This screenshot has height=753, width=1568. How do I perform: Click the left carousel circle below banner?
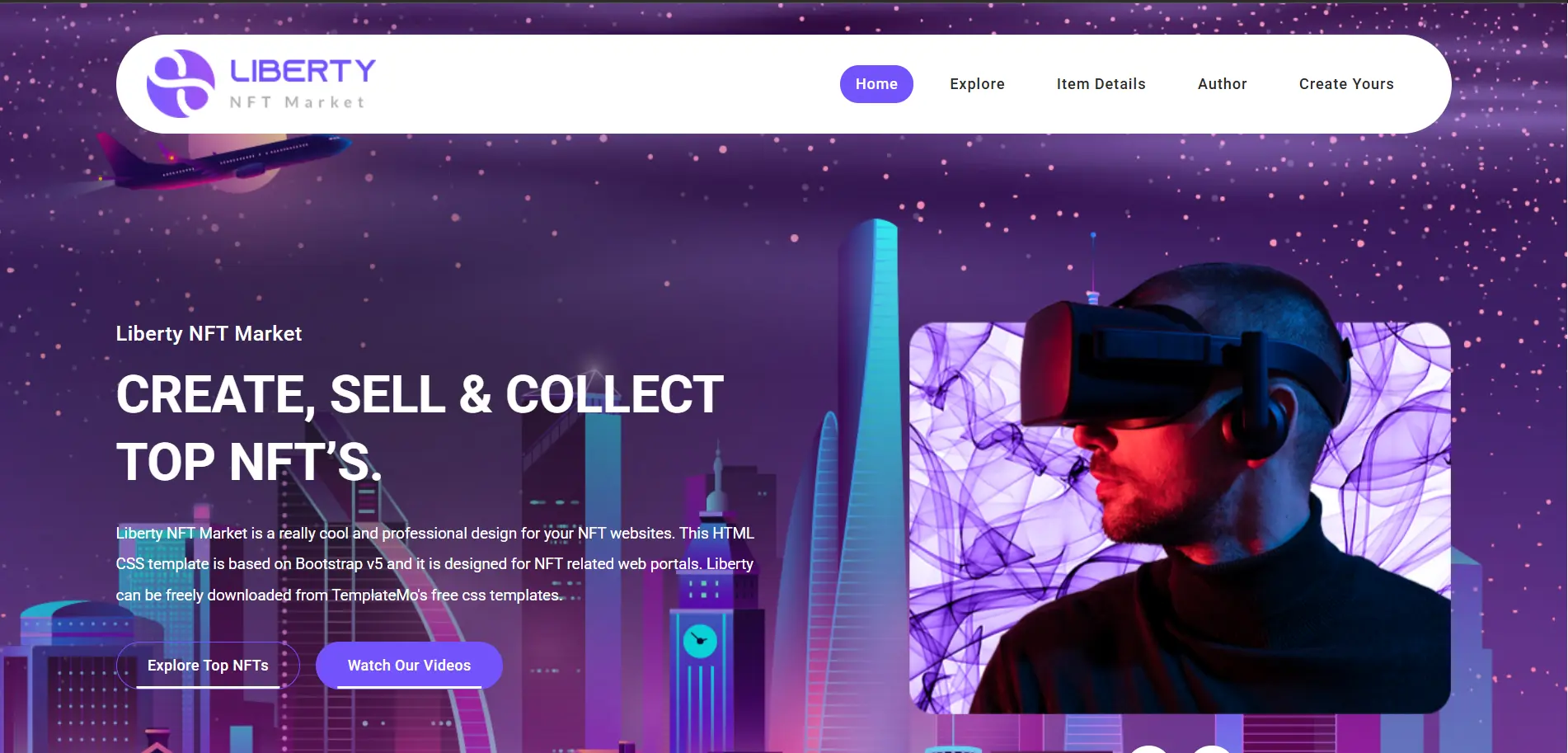(x=1148, y=749)
